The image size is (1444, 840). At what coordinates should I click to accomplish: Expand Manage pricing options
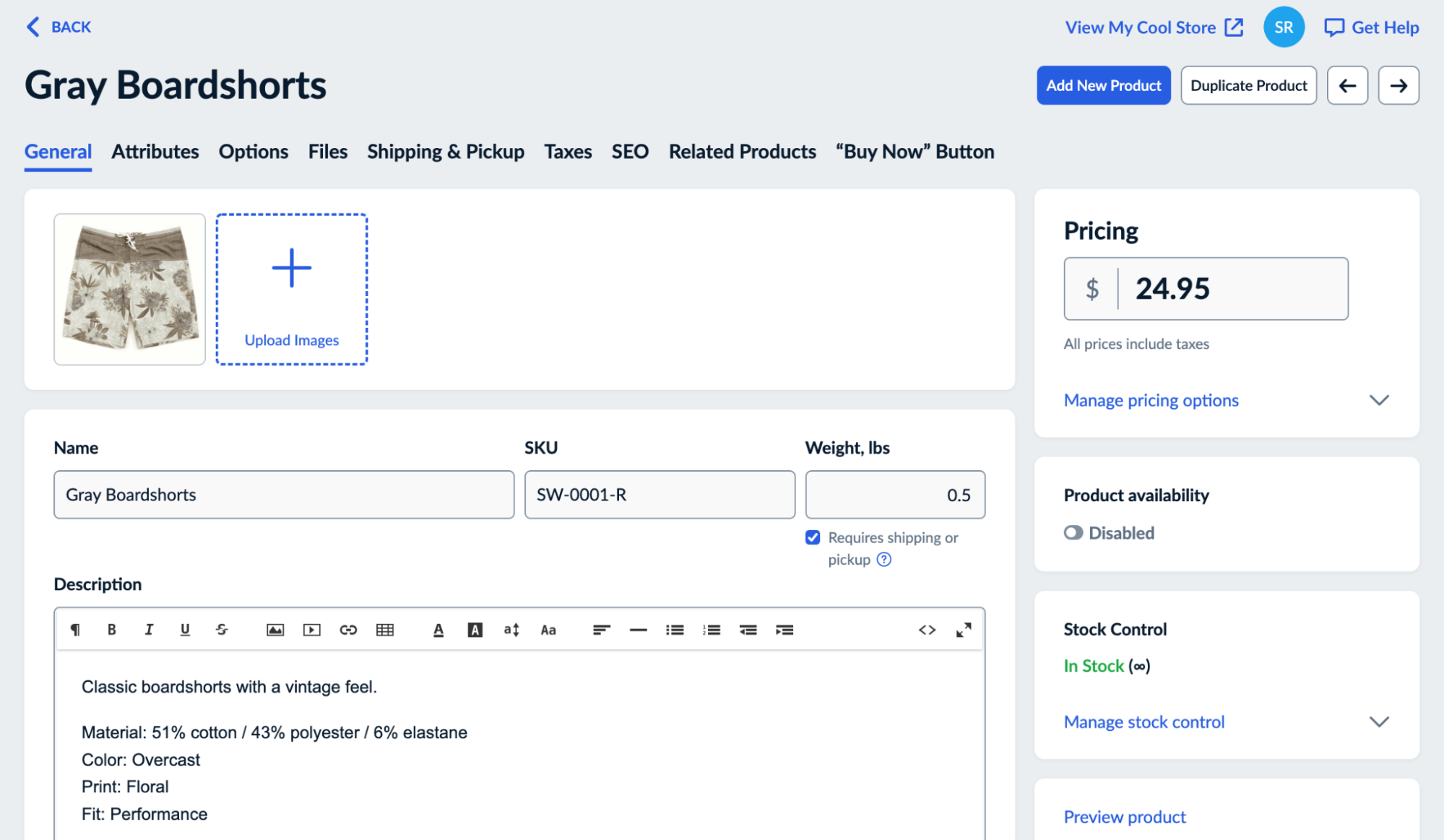(1151, 400)
